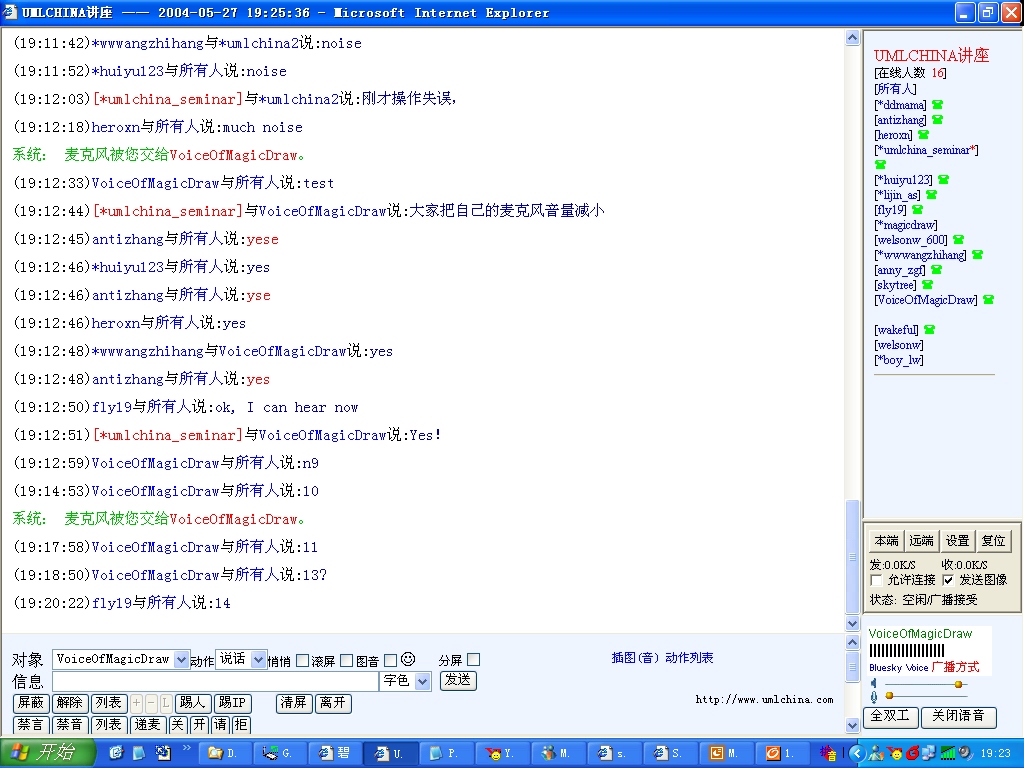
Task: Click the 关闭语音 close voice button
Action: click(x=958, y=716)
